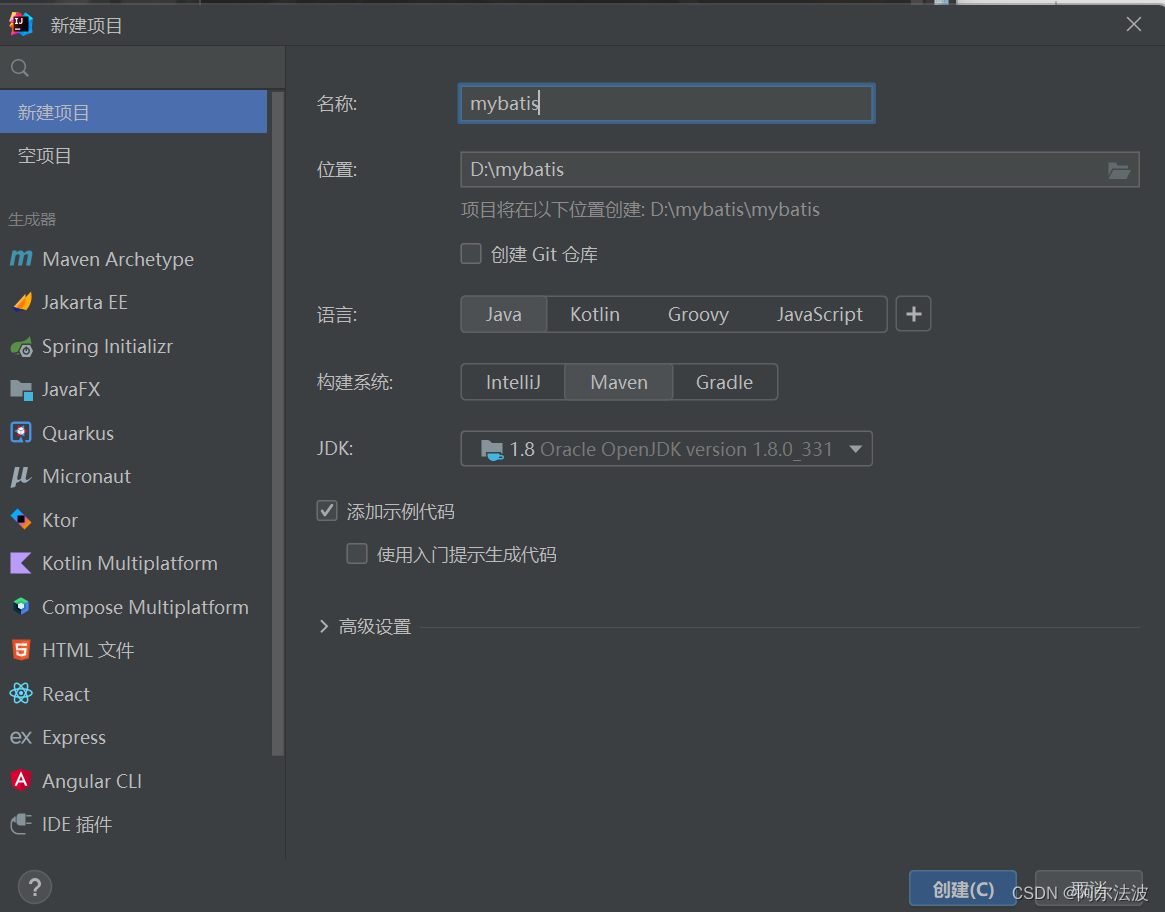1165x912 pixels.
Task: Choose Gradle build system
Action: point(724,382)
